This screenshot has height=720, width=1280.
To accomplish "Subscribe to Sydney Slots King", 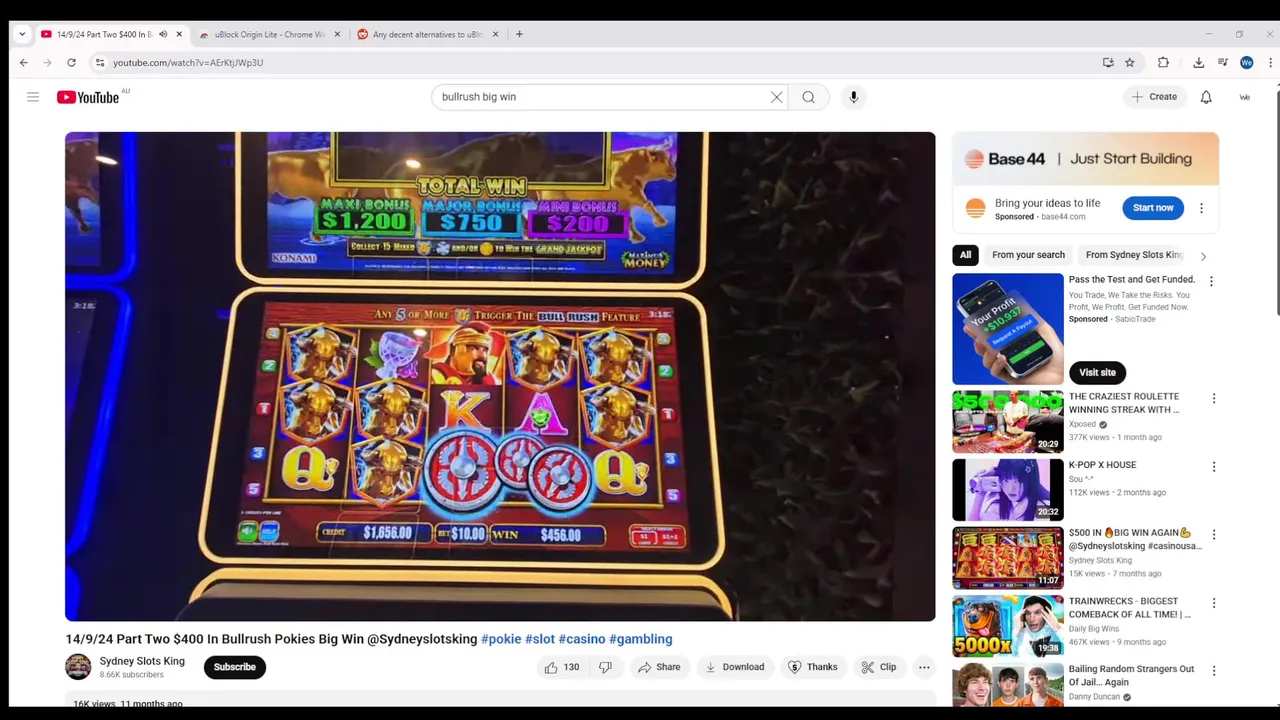I will (235, 667).
